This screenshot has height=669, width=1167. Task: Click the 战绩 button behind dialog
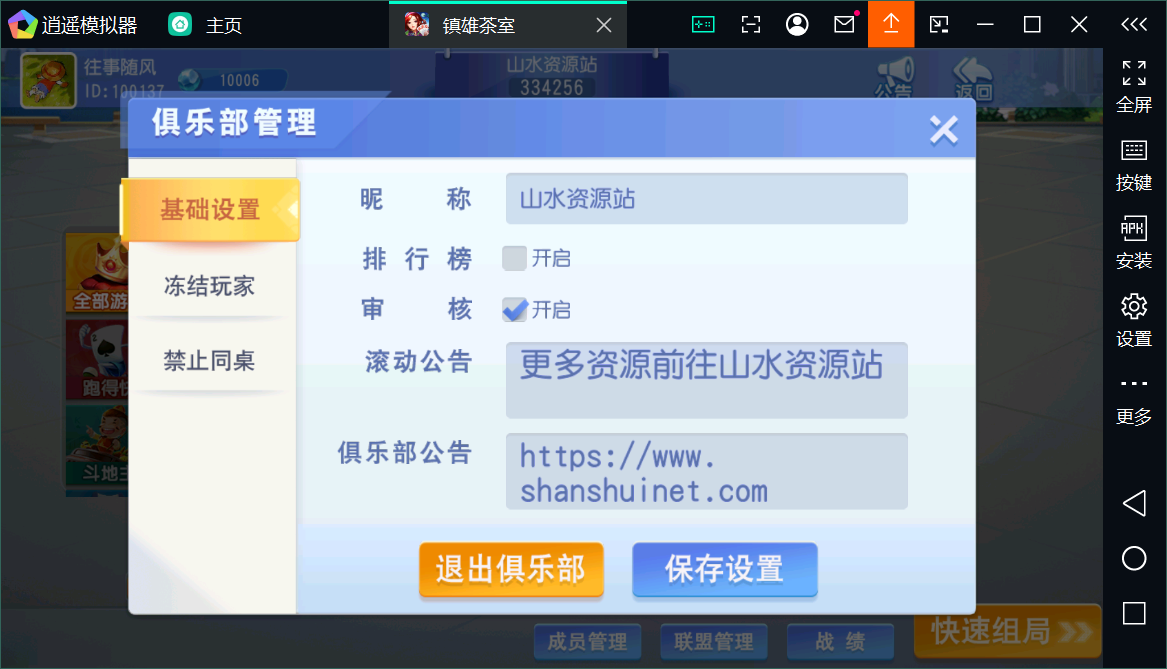pyautogui.click(x=840, y=641)
